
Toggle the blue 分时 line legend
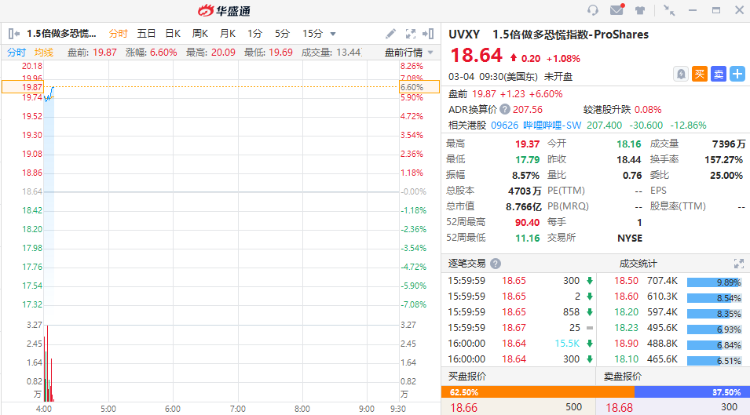tap(16, 52)
